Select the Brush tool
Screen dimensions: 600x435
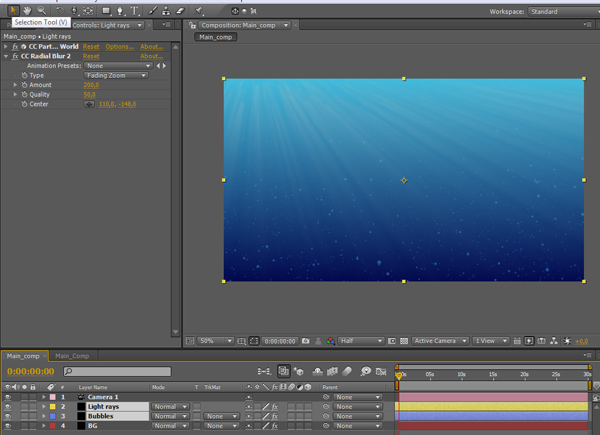153,11
